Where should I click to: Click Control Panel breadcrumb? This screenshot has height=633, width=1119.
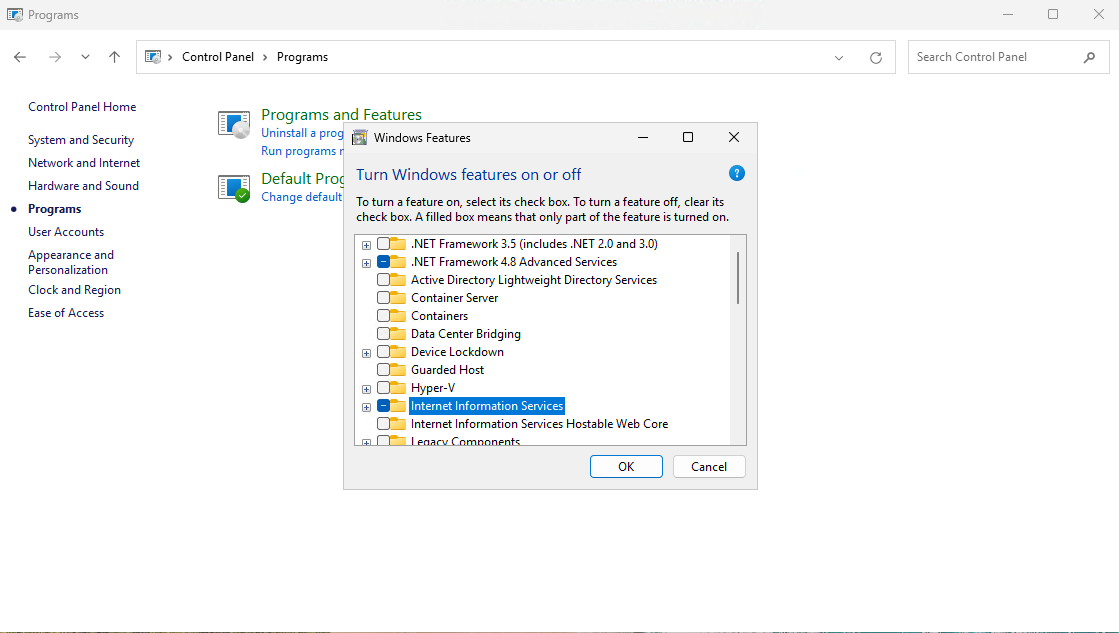coord(218,57)
